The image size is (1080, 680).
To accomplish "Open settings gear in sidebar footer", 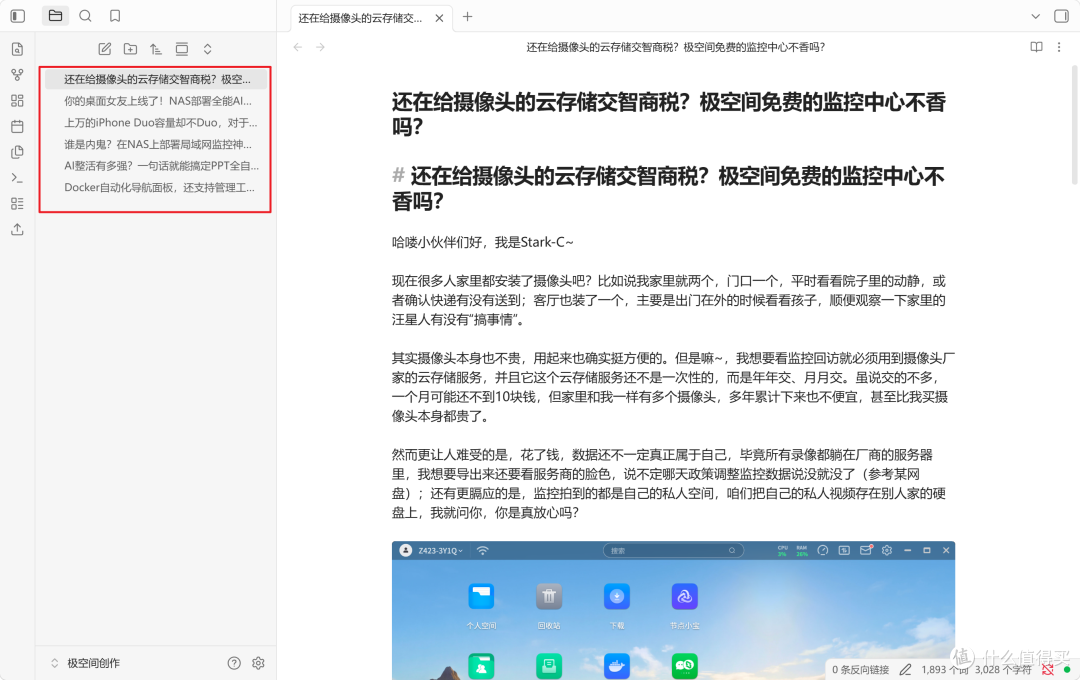I will 258,663.
